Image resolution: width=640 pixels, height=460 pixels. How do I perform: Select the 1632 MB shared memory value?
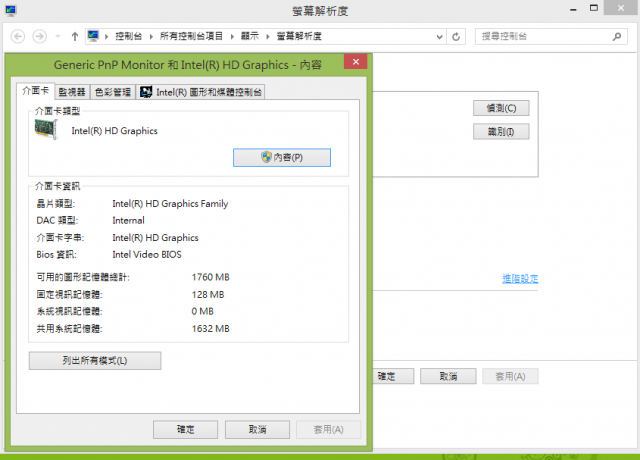(211, 329)
